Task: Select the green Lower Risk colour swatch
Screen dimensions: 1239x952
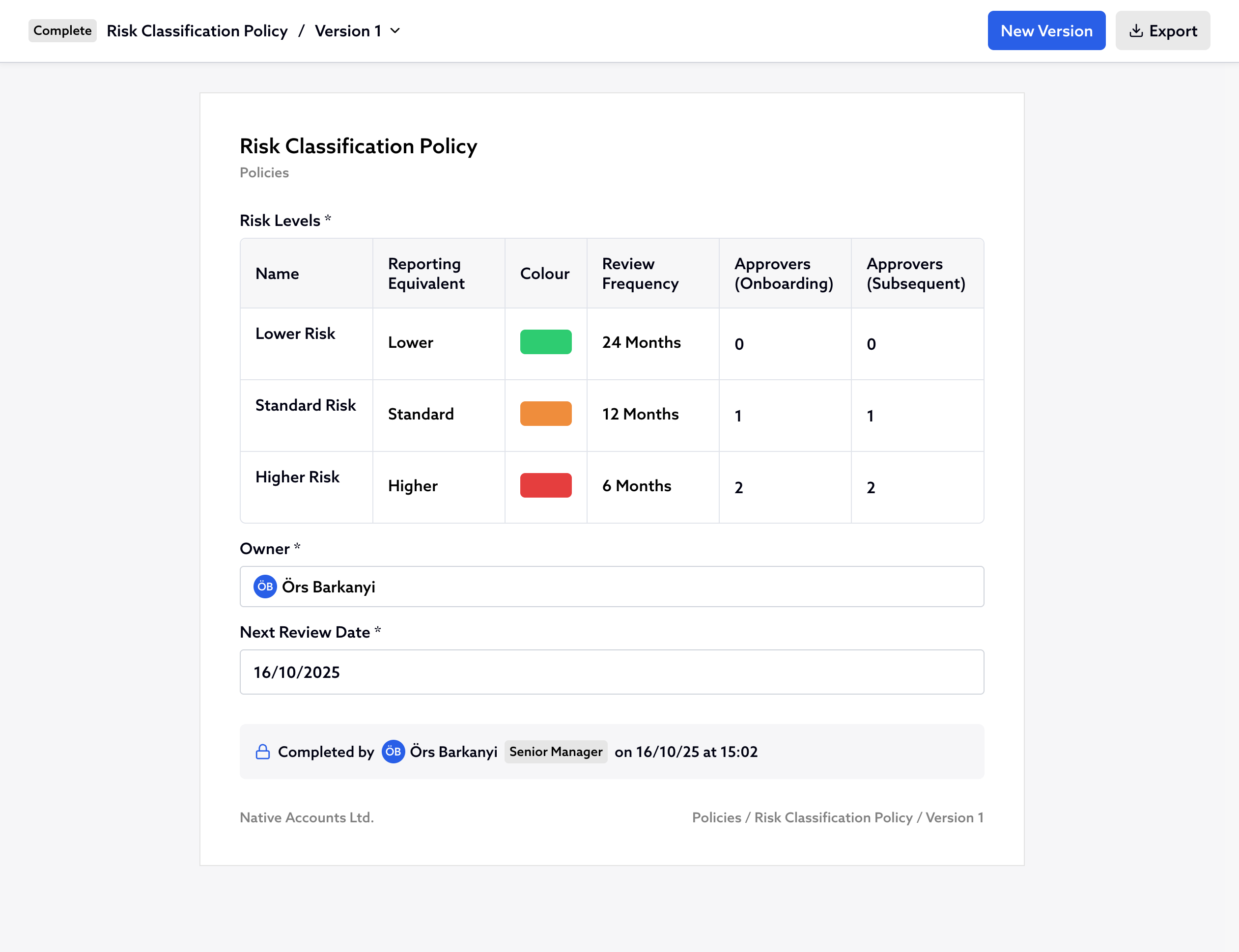Action: 545,342
